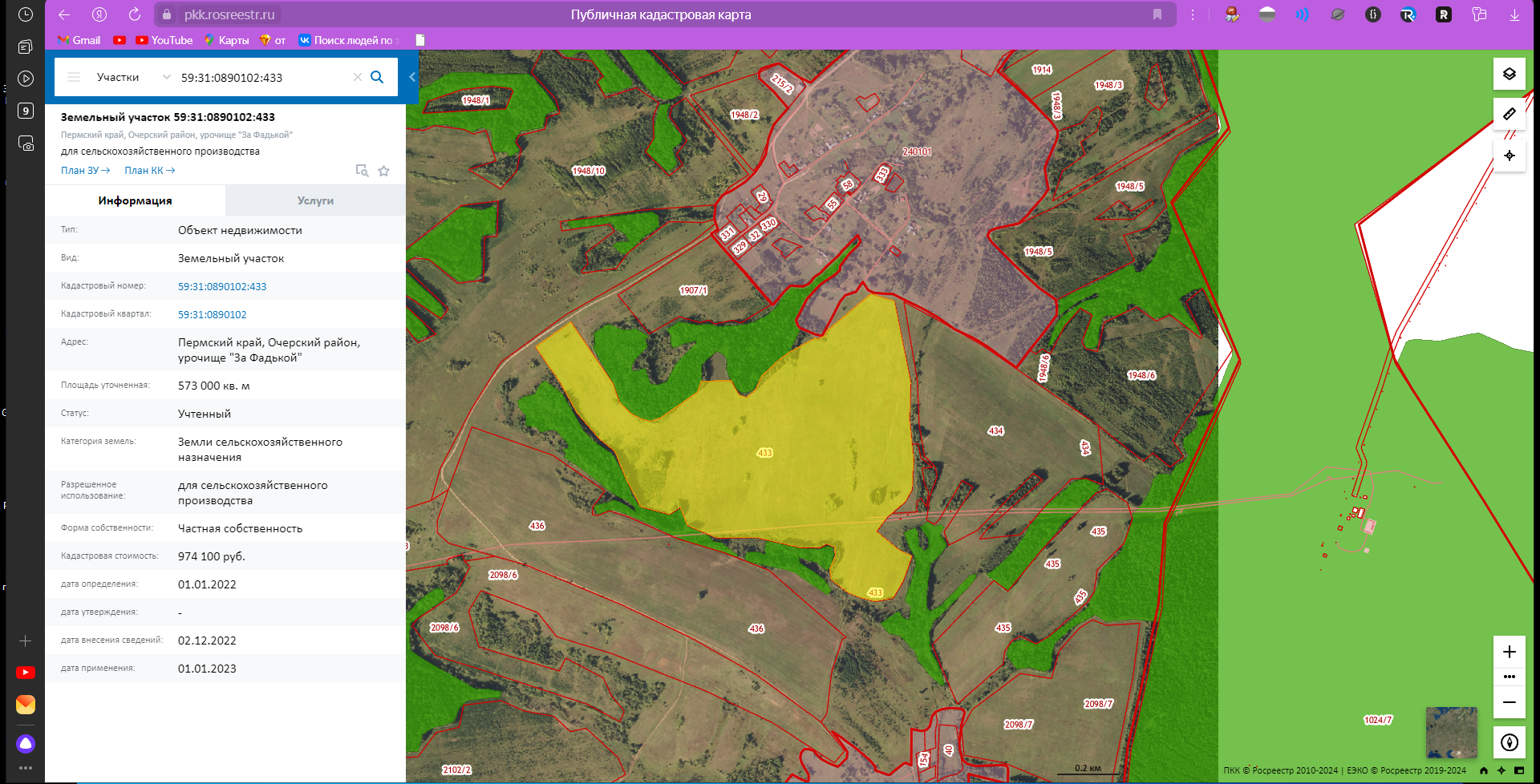Click the area value 573 000 кв. м
1540x784 pixels.
214,386
